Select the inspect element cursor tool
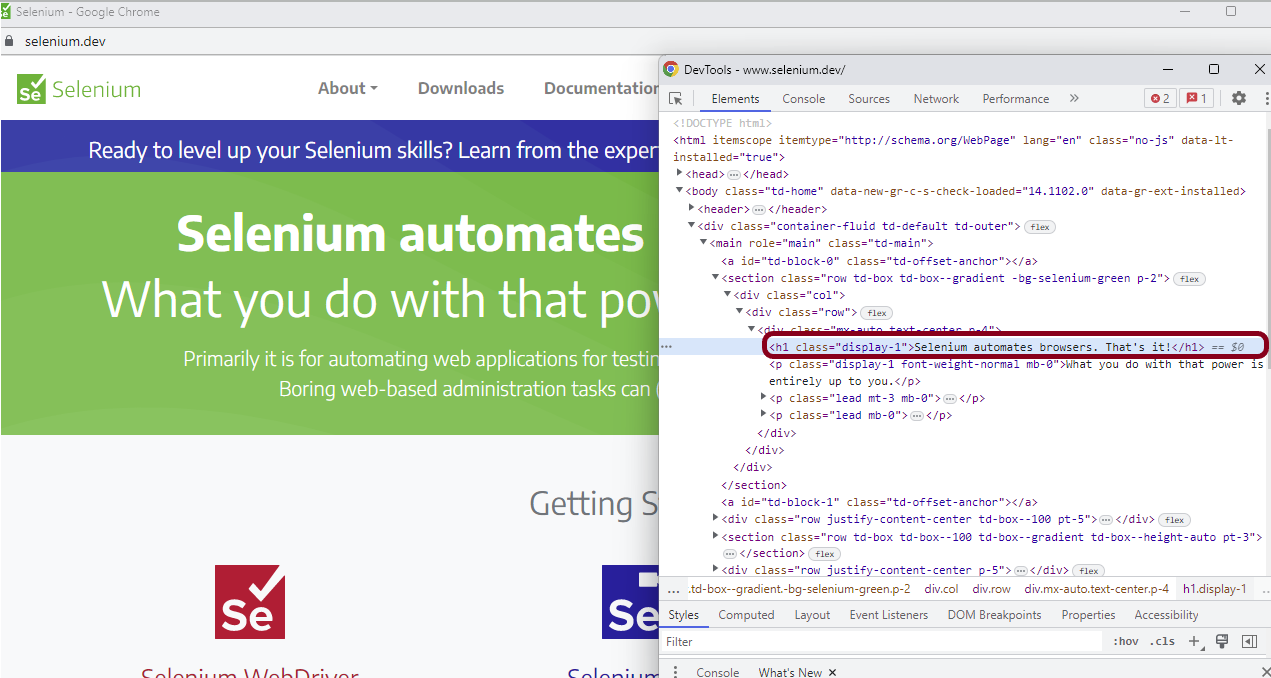 [676, 98]
